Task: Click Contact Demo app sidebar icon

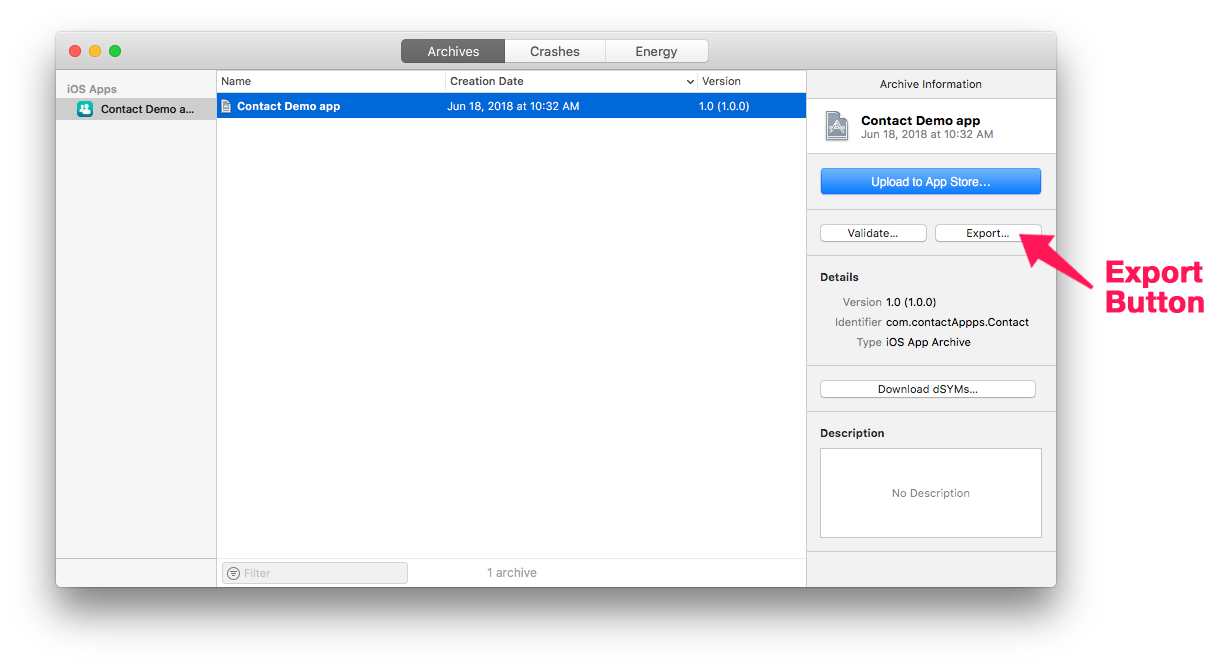Action: pos(85,109)
